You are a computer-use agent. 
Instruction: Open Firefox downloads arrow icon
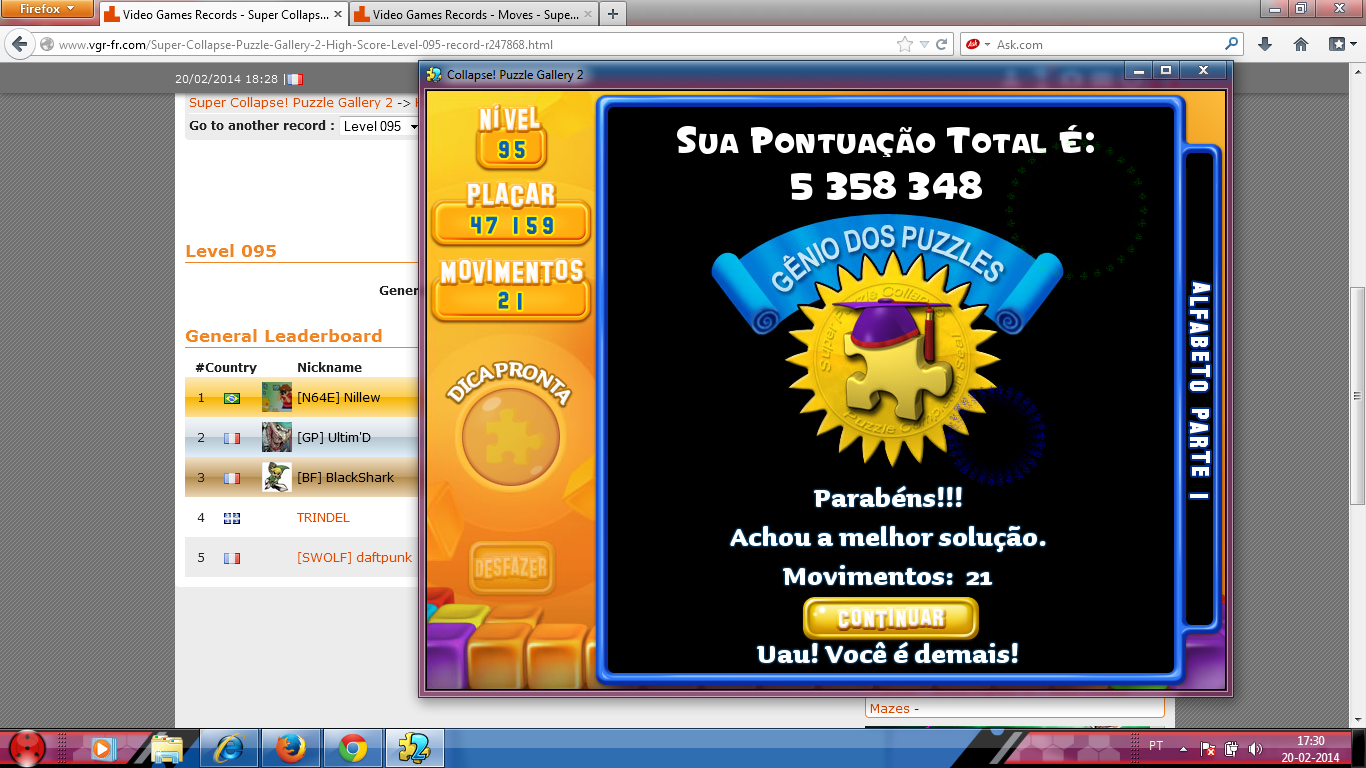click(x=1265, y=44)
